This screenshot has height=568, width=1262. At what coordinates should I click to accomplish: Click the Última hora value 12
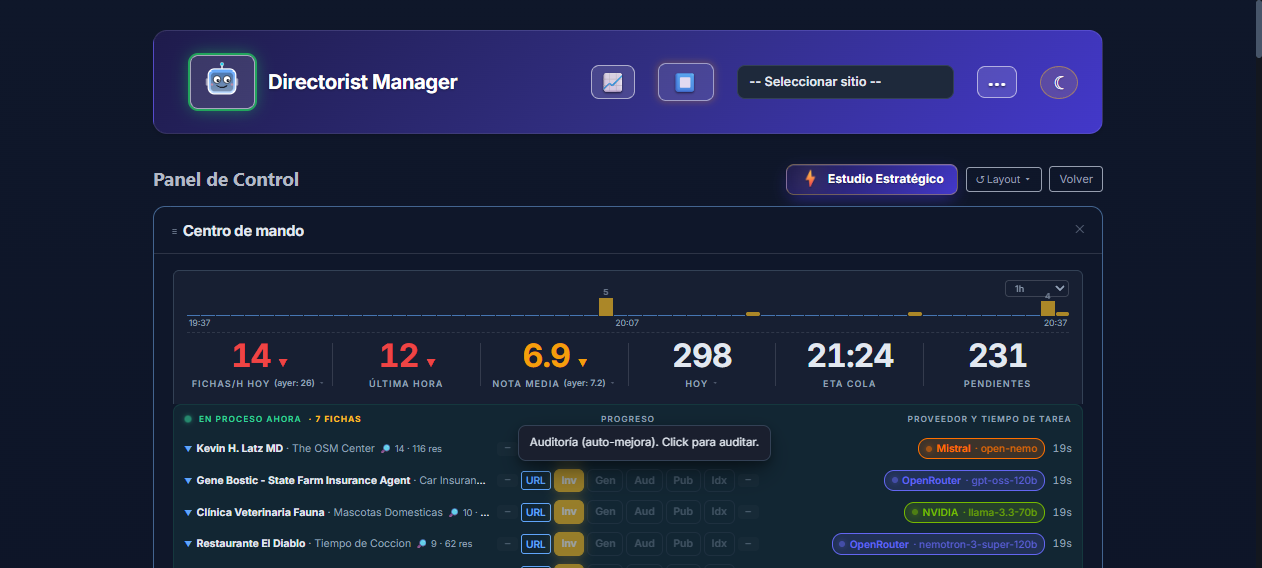coord(399,356)
